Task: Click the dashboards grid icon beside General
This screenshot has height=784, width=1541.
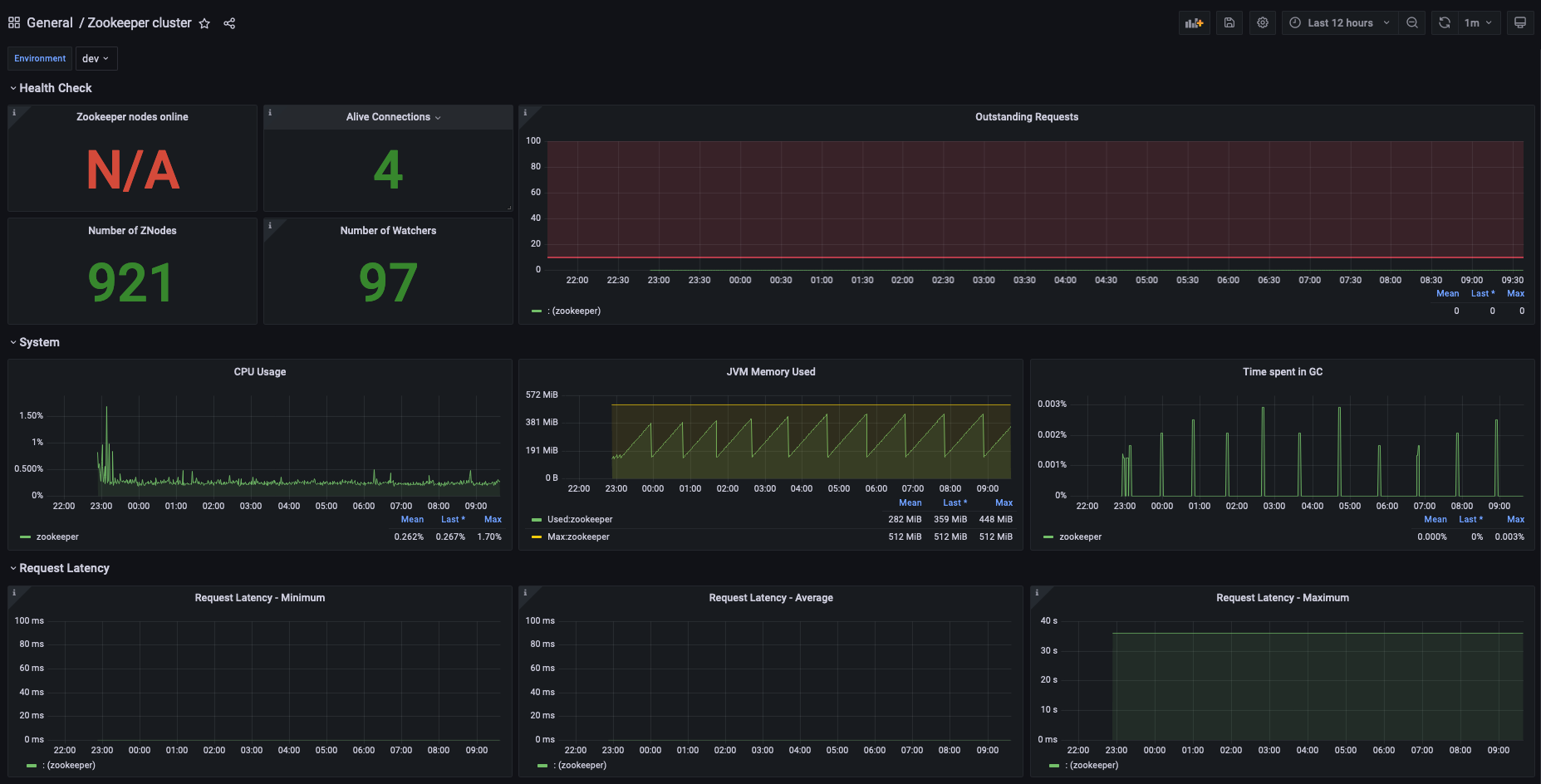Action: (14, 23)
